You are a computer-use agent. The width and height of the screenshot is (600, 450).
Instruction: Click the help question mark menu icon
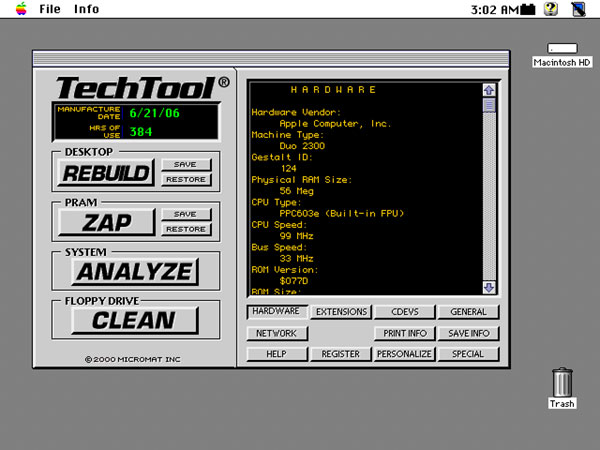550,9
